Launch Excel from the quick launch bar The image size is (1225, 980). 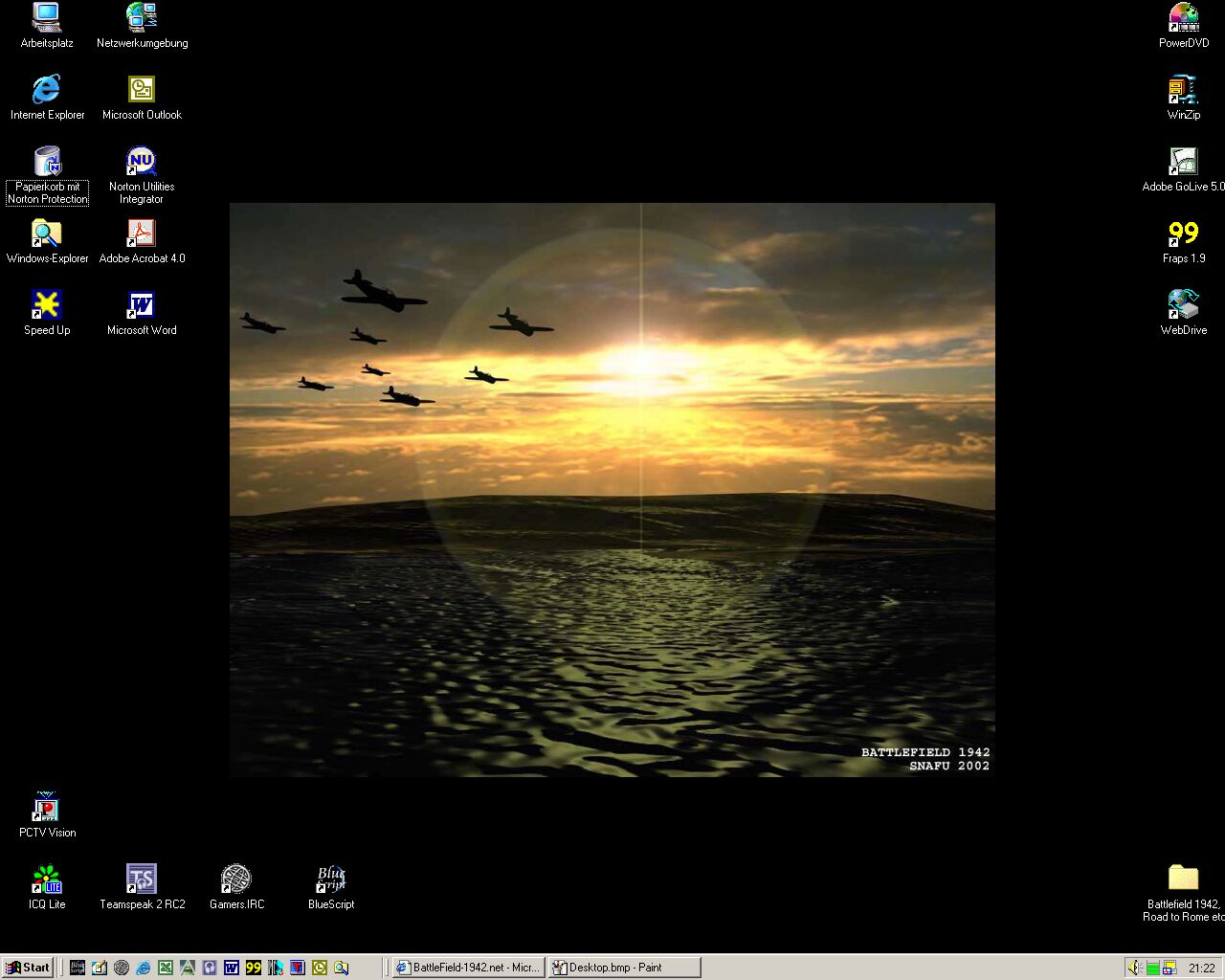point(166,968)
